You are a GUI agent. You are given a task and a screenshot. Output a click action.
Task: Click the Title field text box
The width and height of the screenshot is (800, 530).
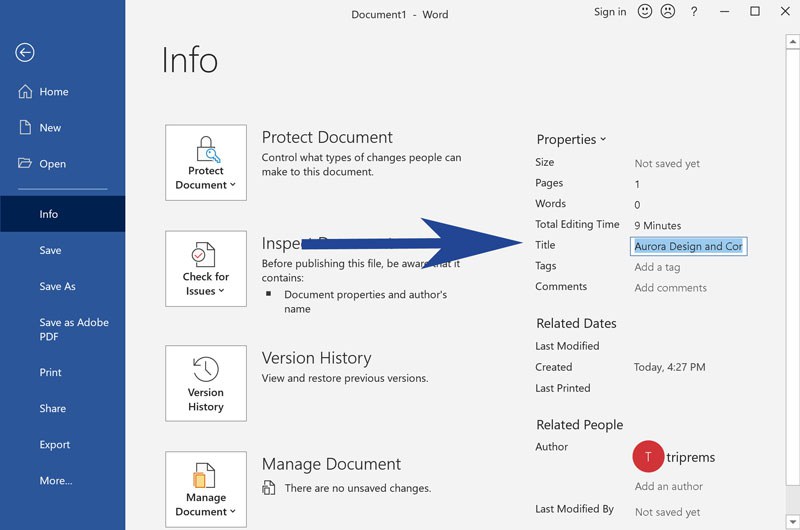point(689,246)
